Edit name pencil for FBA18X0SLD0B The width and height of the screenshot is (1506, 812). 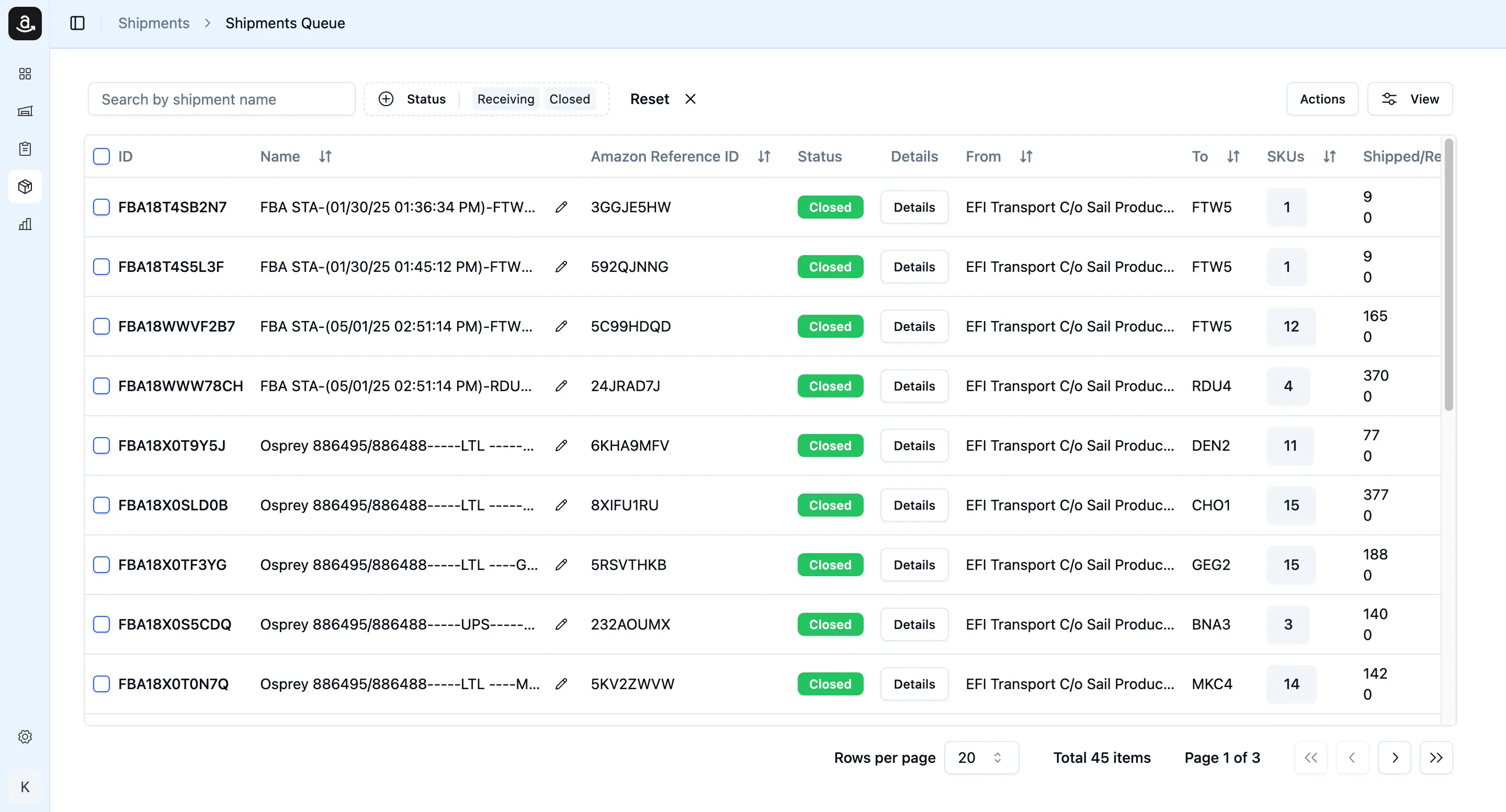(561, 505)
